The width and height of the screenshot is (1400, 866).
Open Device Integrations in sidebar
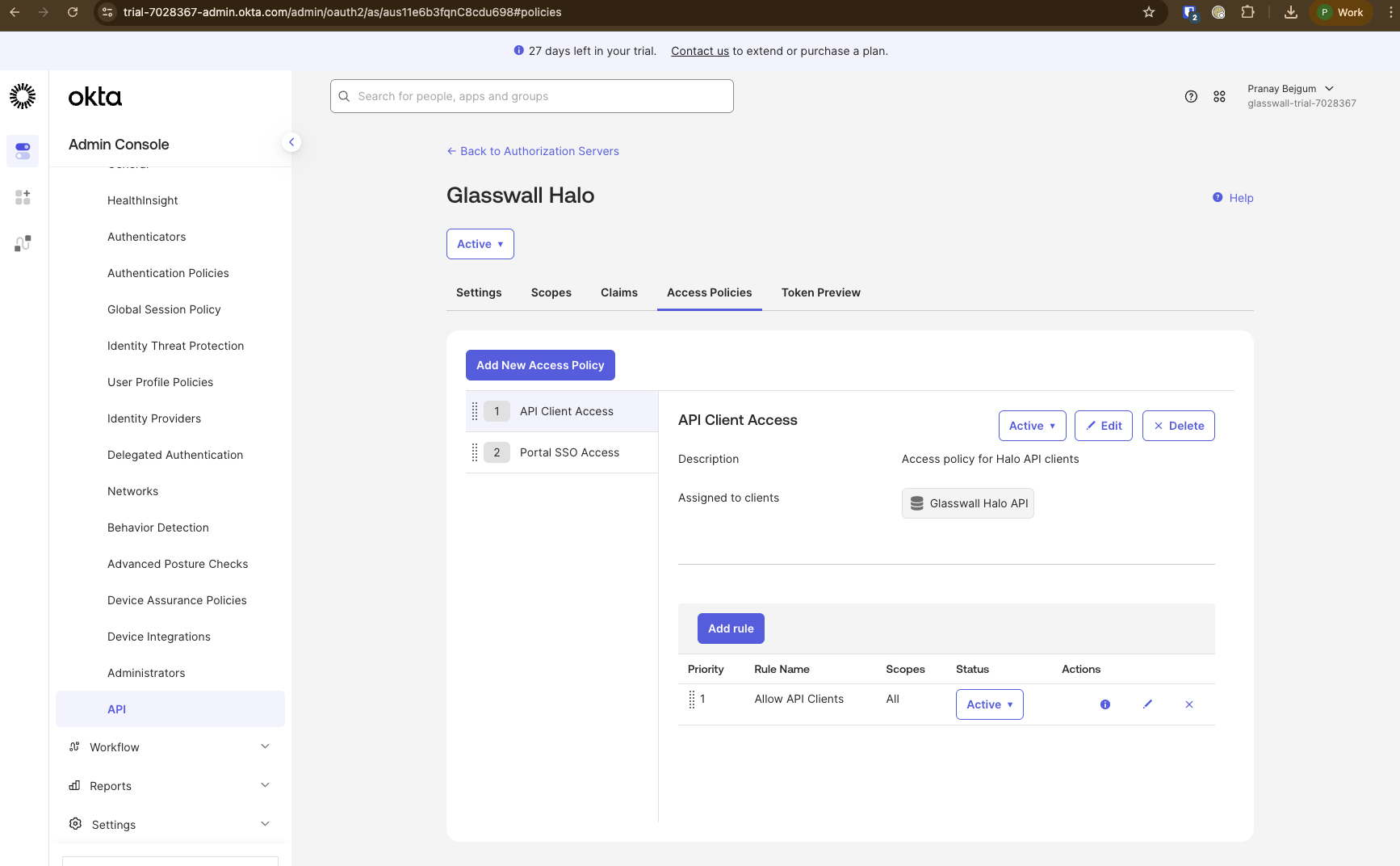tap(159, 637)
